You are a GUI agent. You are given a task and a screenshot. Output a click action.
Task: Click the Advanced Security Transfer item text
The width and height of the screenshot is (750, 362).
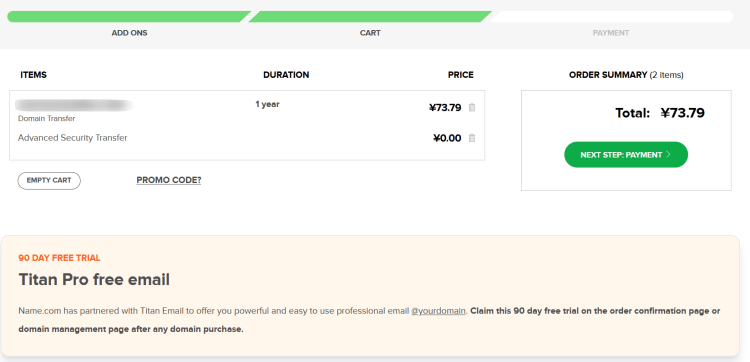pos(73,138)
